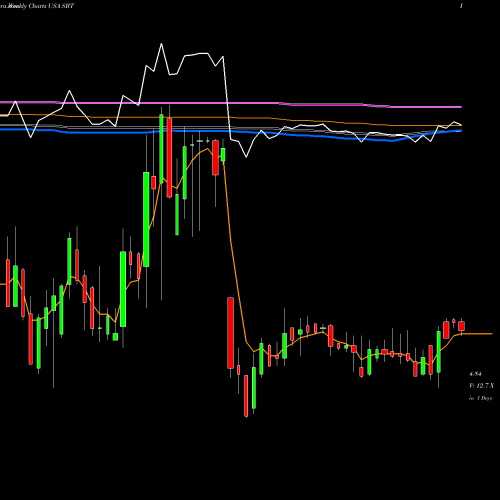Click the lowest red candlestick at chart bottom

(x=246, y=396)
